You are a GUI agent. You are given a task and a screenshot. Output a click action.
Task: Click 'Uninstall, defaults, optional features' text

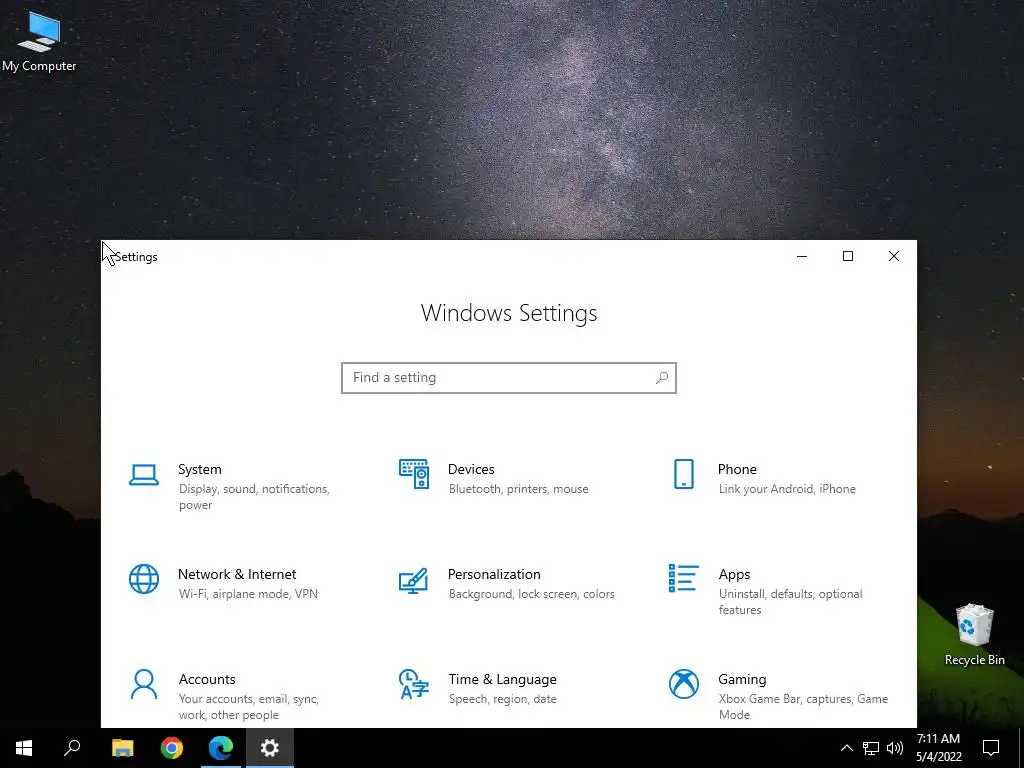click(790, 601)
